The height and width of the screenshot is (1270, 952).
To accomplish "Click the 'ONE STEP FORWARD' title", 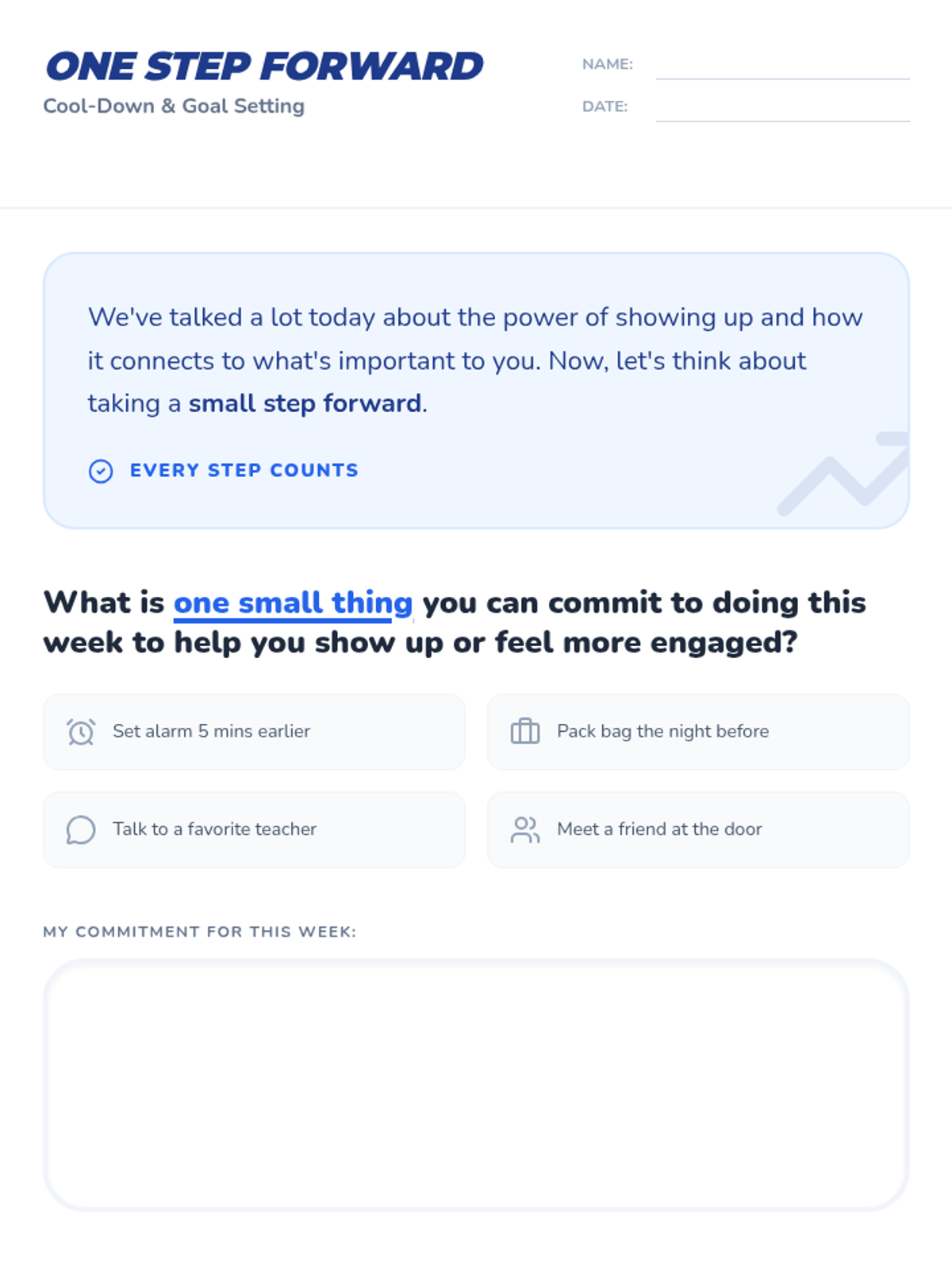I will tap(264, 67).
